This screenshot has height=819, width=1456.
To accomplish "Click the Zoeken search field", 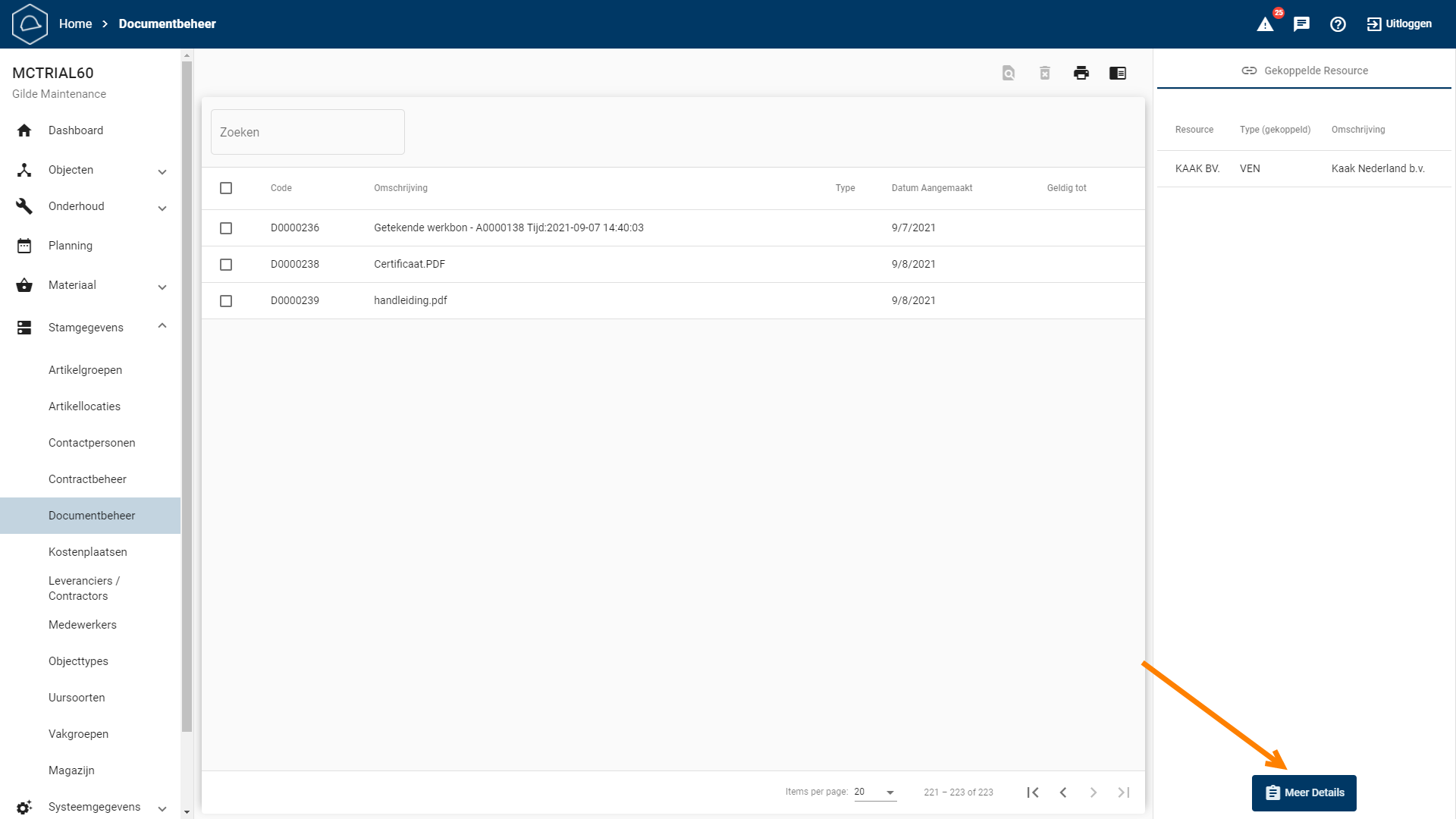I will (x=308, y=132).
